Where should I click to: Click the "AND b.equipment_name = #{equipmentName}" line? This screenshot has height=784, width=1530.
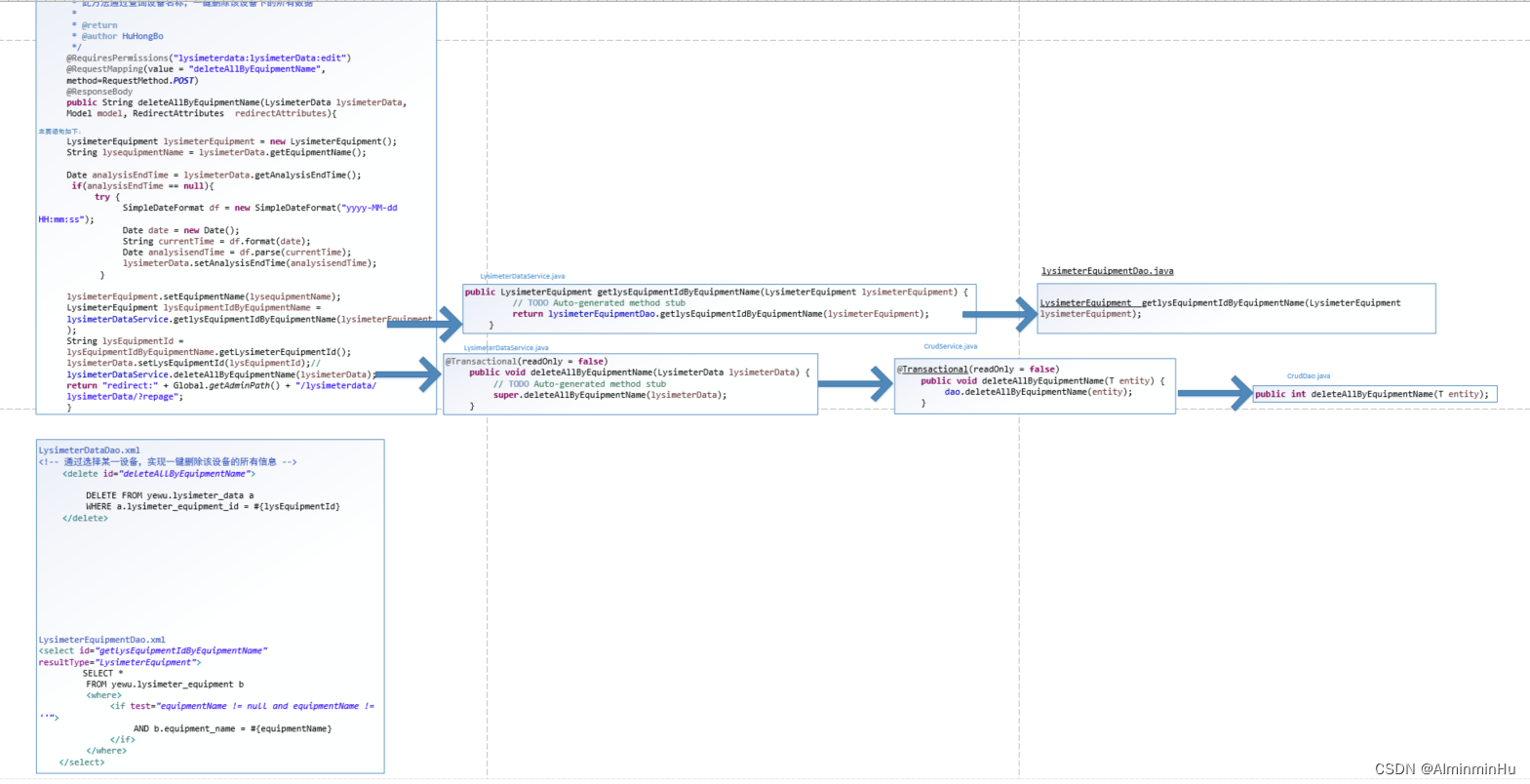(232, 729)
